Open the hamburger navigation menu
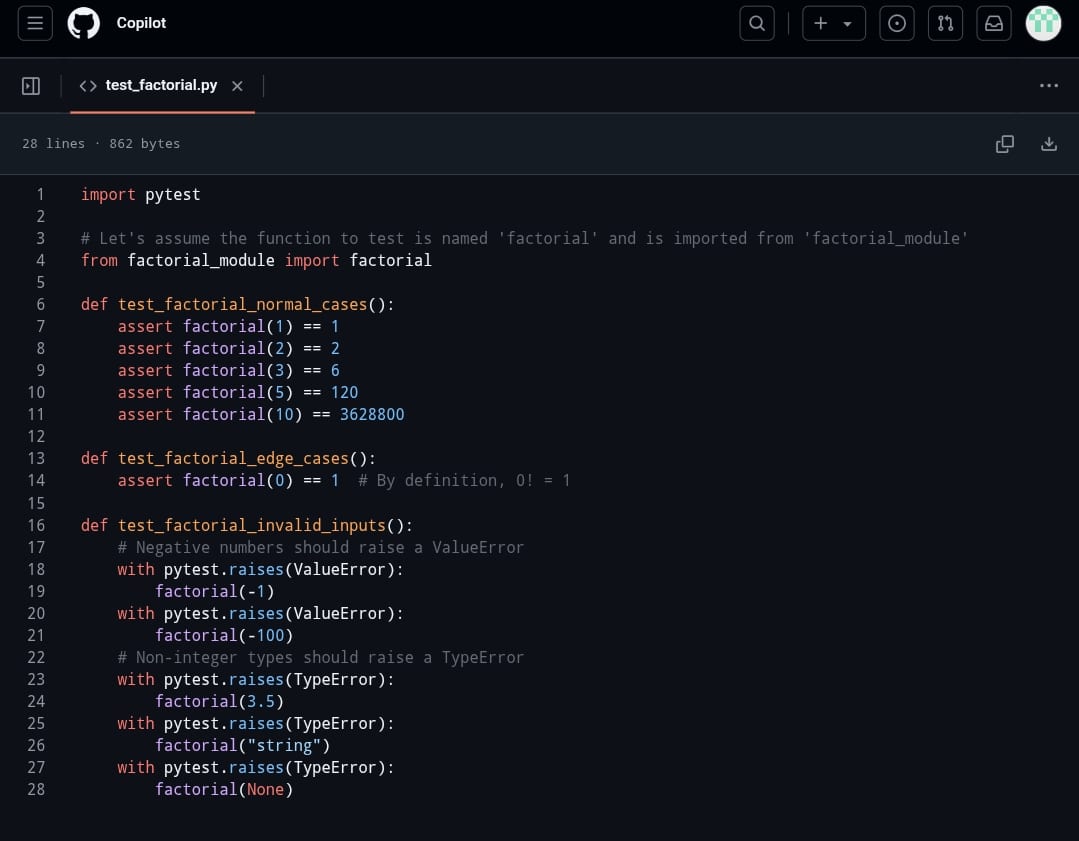The image size is (1079, 841). pyautogui.click(x=35, y=23)
